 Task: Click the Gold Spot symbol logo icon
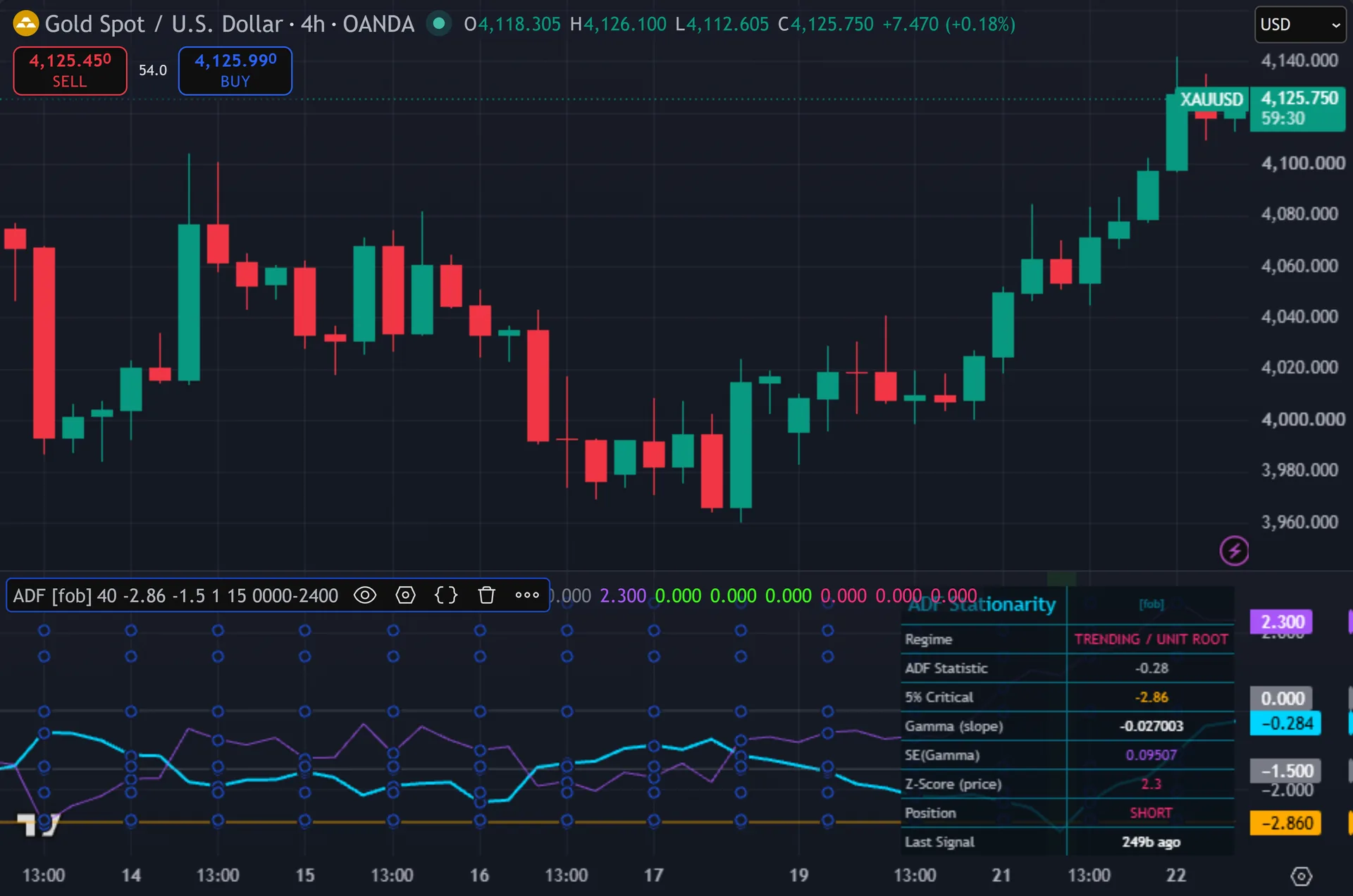[x=25, y=24]
